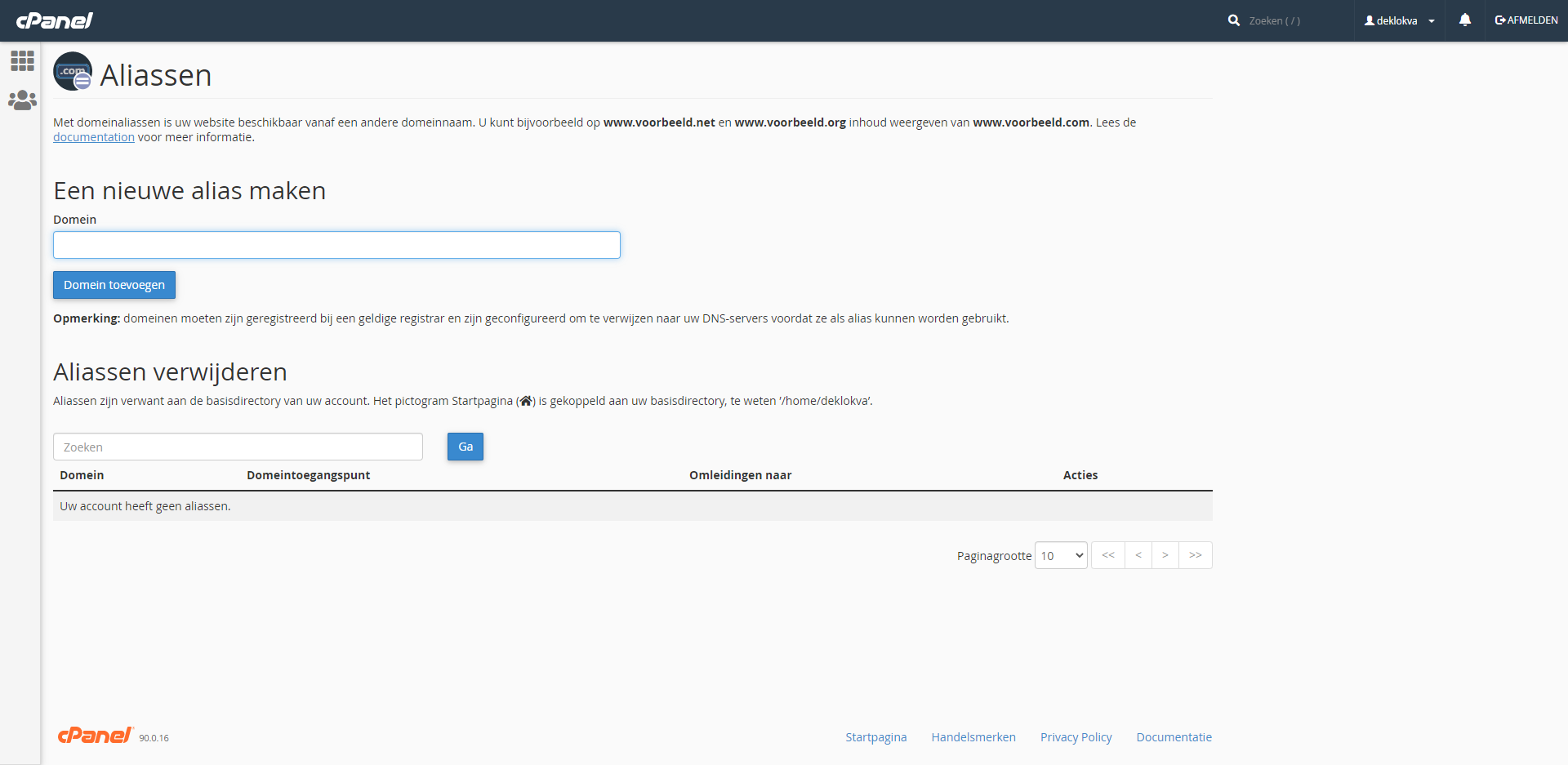
Task: Open the user manager people icon
Action: point(22,100)
